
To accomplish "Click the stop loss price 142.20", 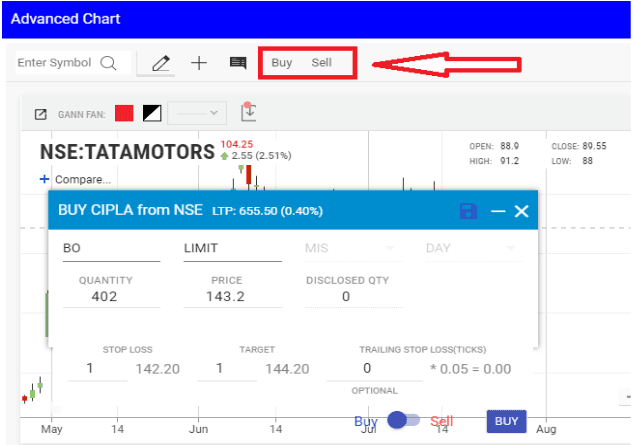I will (158, 369).
